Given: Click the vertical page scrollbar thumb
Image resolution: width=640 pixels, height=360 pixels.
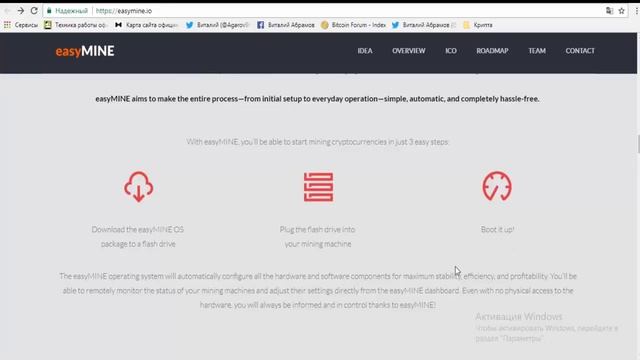Looking at the screenshot, I should [638, 144].
